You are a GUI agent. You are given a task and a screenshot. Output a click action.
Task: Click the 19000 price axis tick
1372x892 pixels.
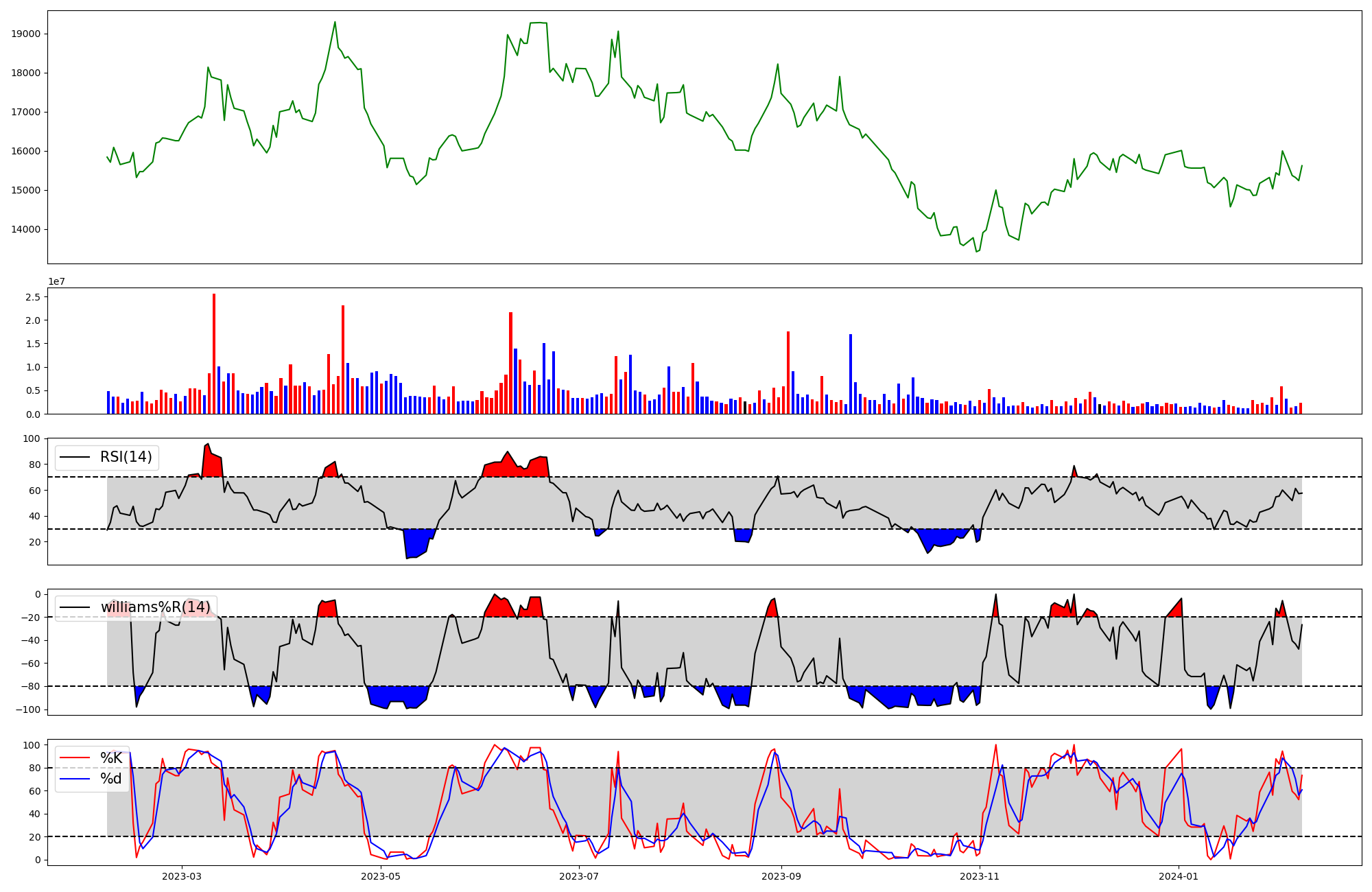[x=27, y=34]
